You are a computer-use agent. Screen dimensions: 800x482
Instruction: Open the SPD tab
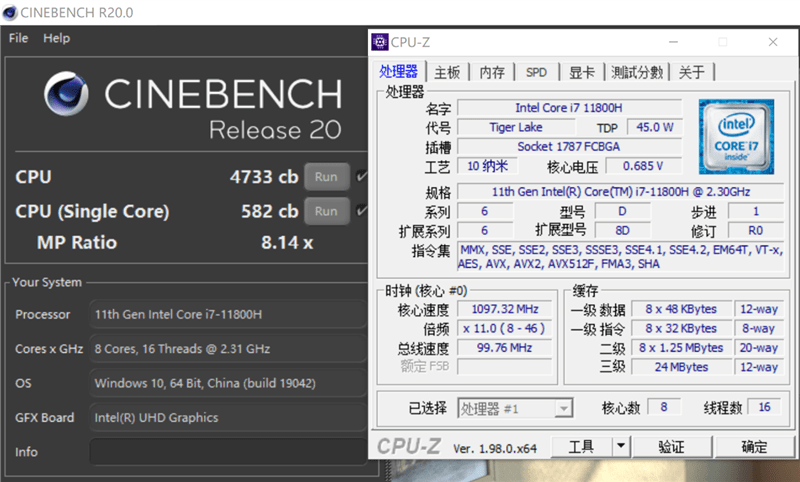[536, 72]
